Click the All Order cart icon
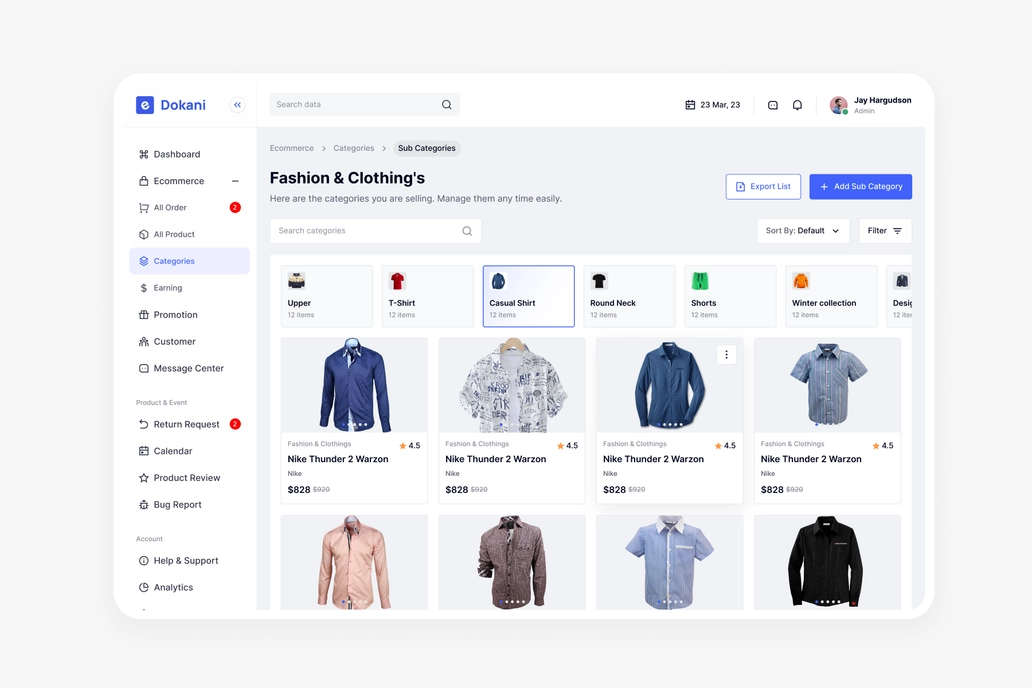This screenshot has height=688, width=1032. (x=143, y=208)
